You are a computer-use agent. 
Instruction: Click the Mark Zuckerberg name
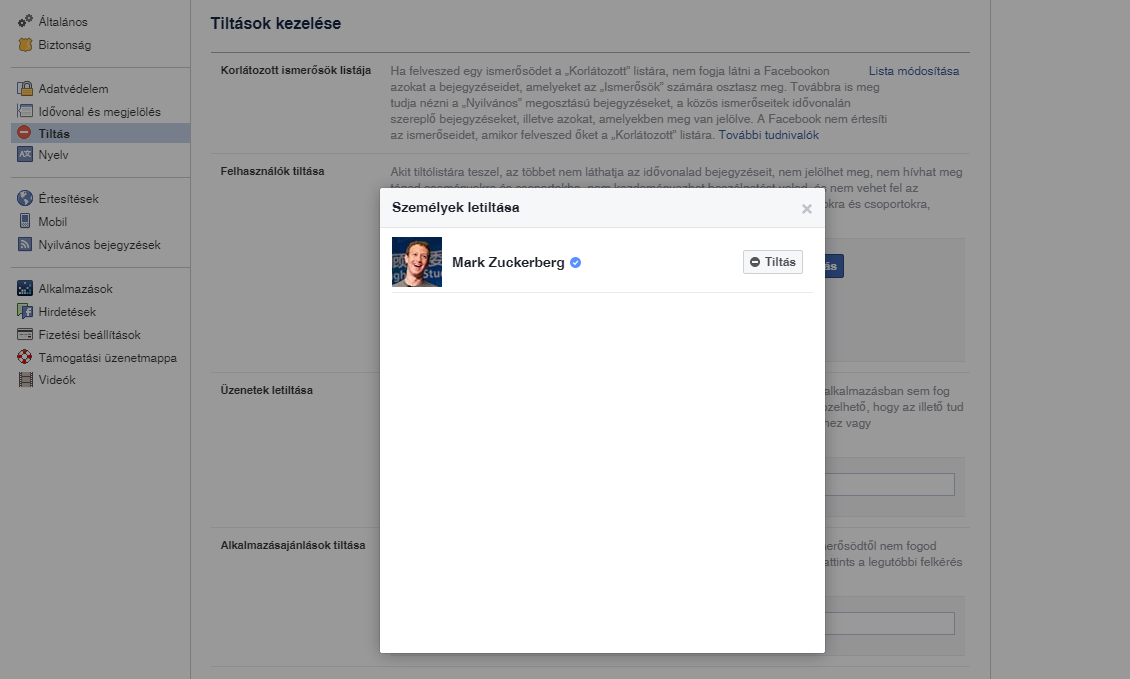(508, 262)
